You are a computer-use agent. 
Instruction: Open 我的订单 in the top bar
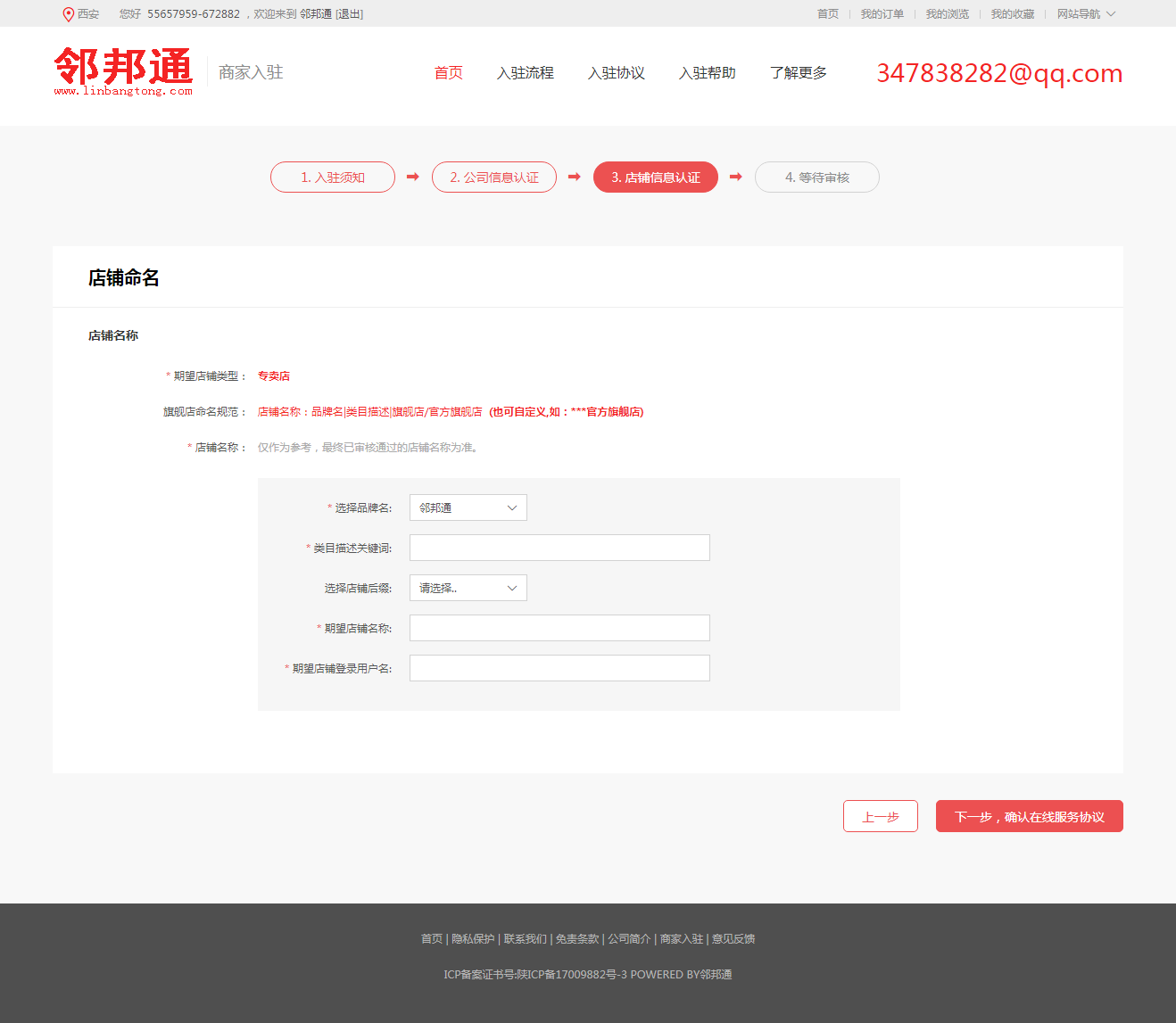click(x=882, y=14)
